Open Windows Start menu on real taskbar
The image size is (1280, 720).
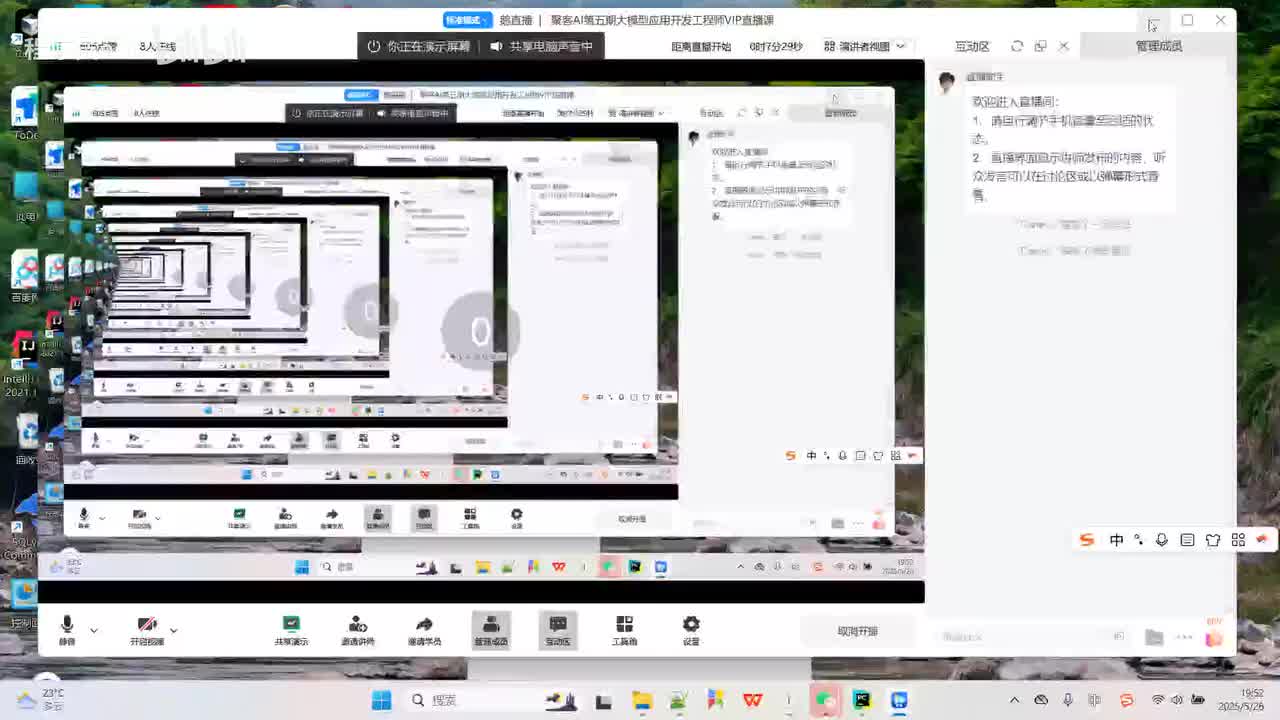tap(382, 700)
